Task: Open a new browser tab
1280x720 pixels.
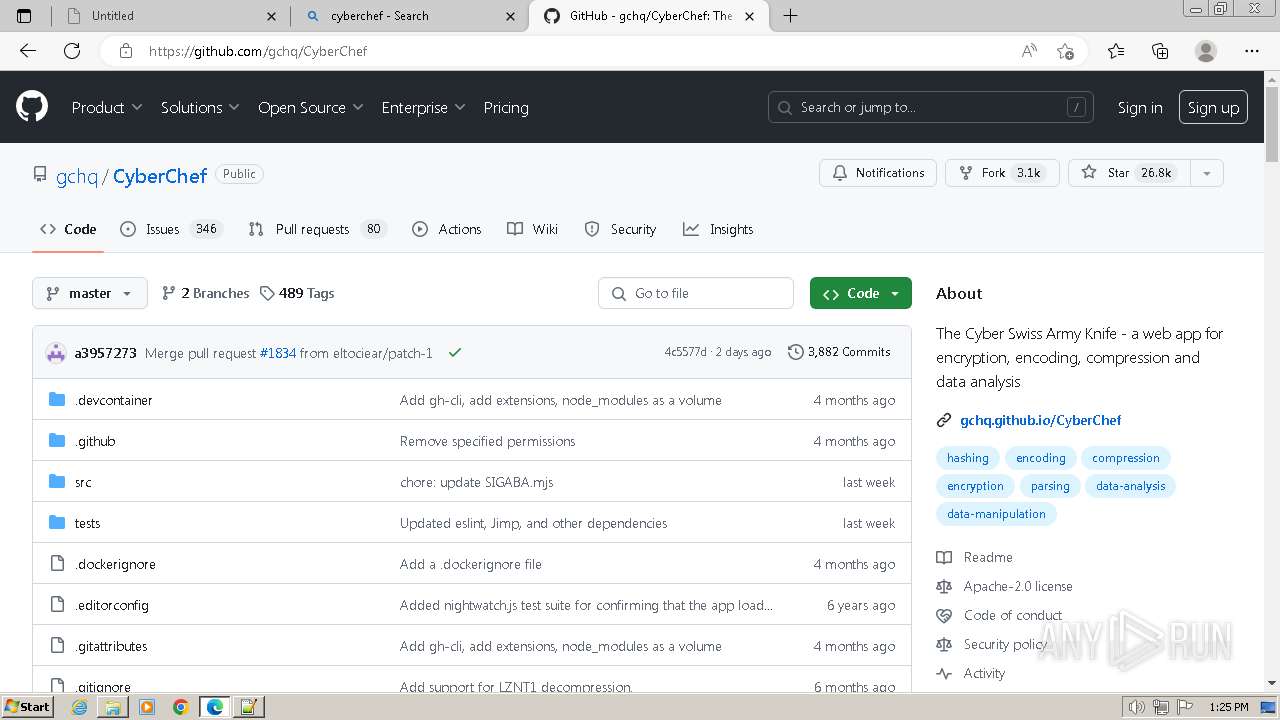Action: point(790,16)
